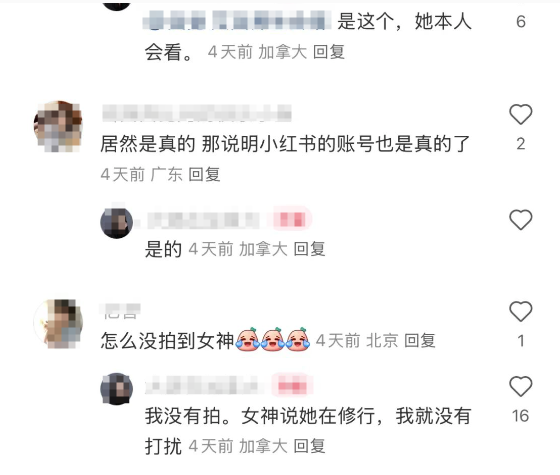Reply to the '她本人会看' comment
Image resolution: width=560 pixels, height=475 pixels.
(x=329, y=52)
